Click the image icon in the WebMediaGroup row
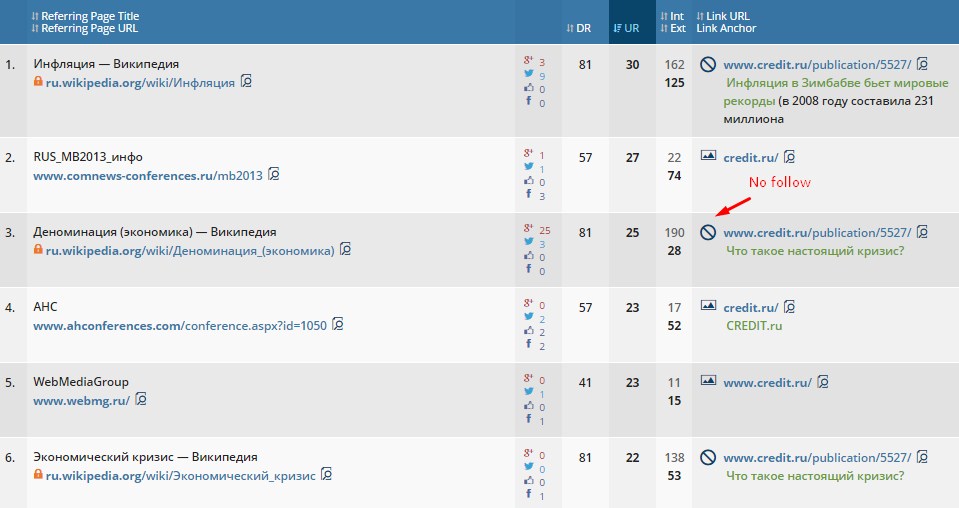 tap(707, 381)
